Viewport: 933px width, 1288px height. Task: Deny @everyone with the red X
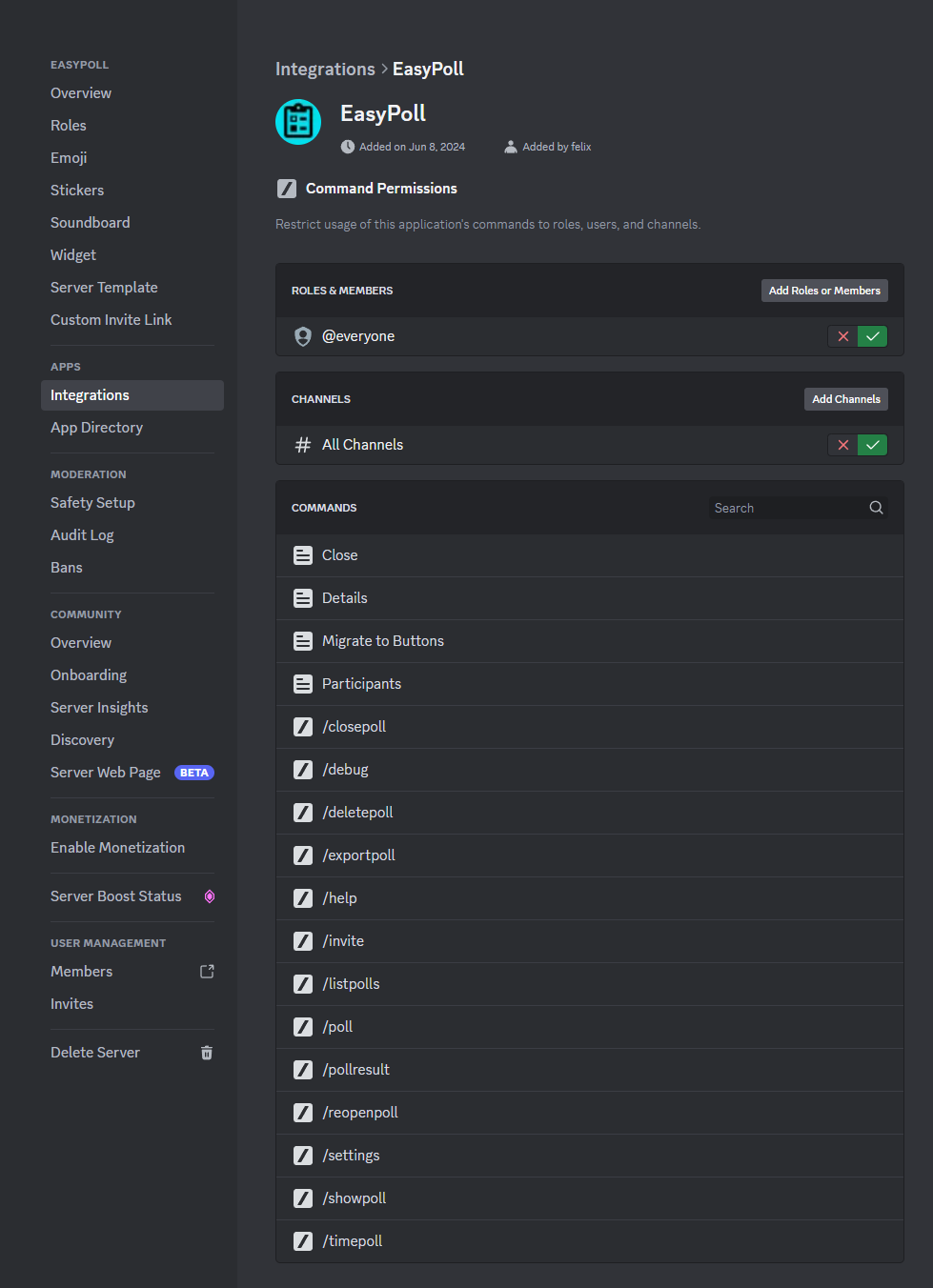[842, 335]
